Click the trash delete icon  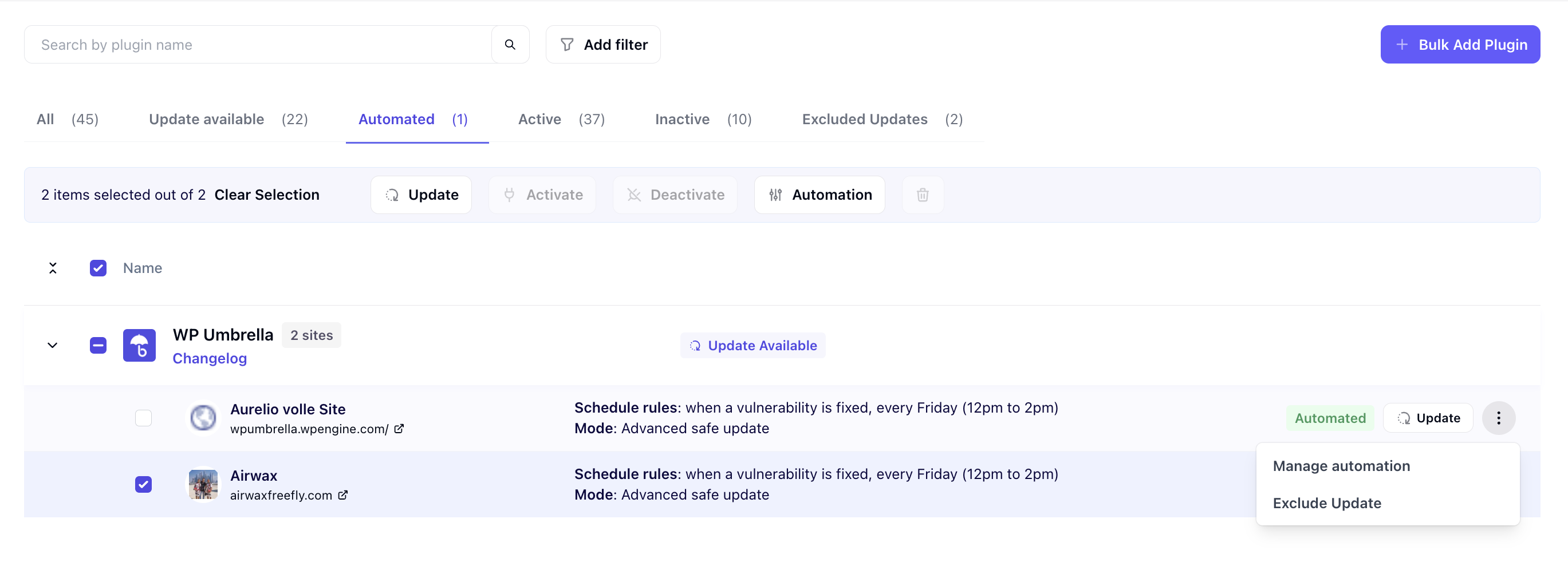922,195
